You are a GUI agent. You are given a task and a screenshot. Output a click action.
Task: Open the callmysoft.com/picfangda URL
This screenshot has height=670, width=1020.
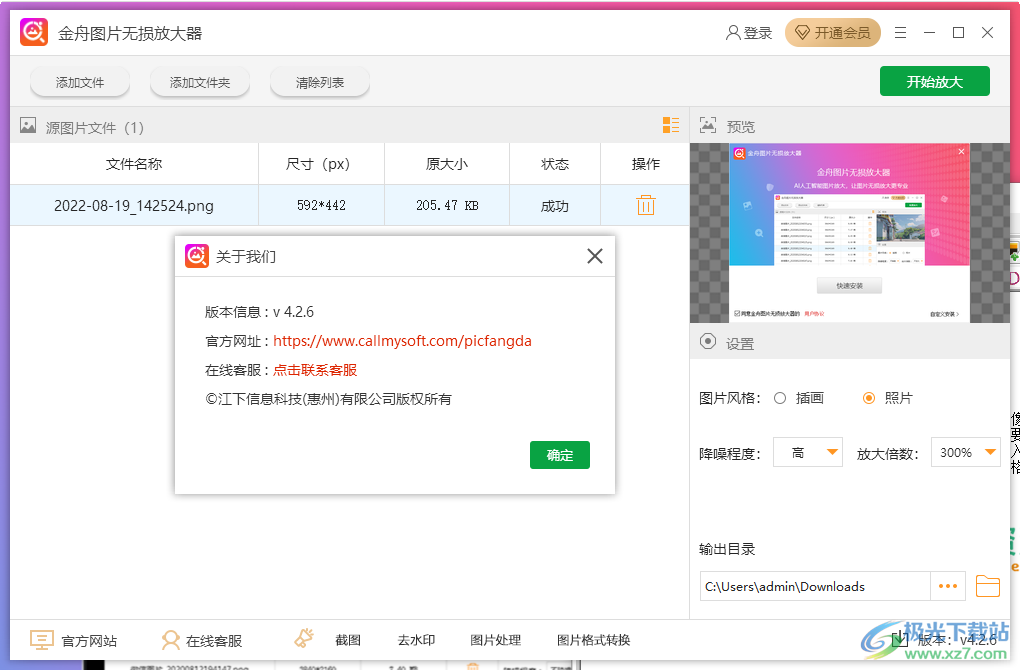[x=402, y=341]
